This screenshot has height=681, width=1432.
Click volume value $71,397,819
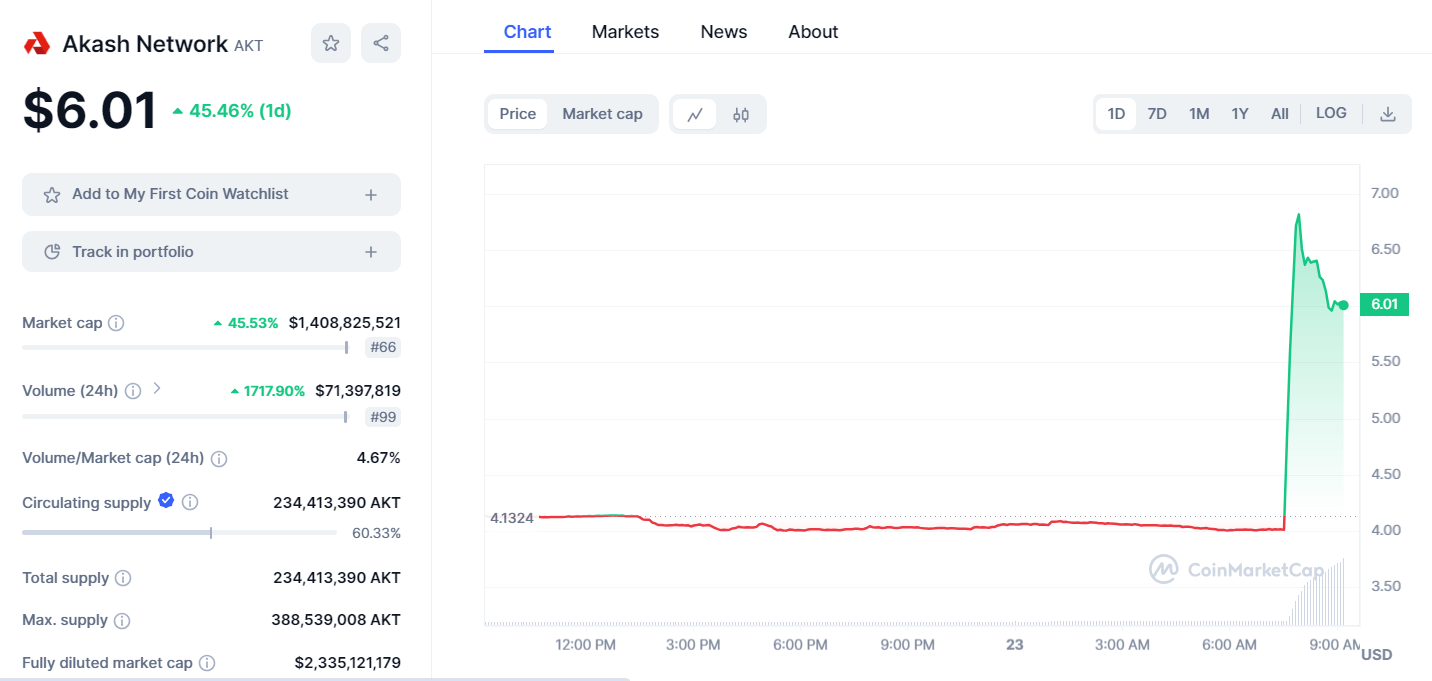click(358, 391)
